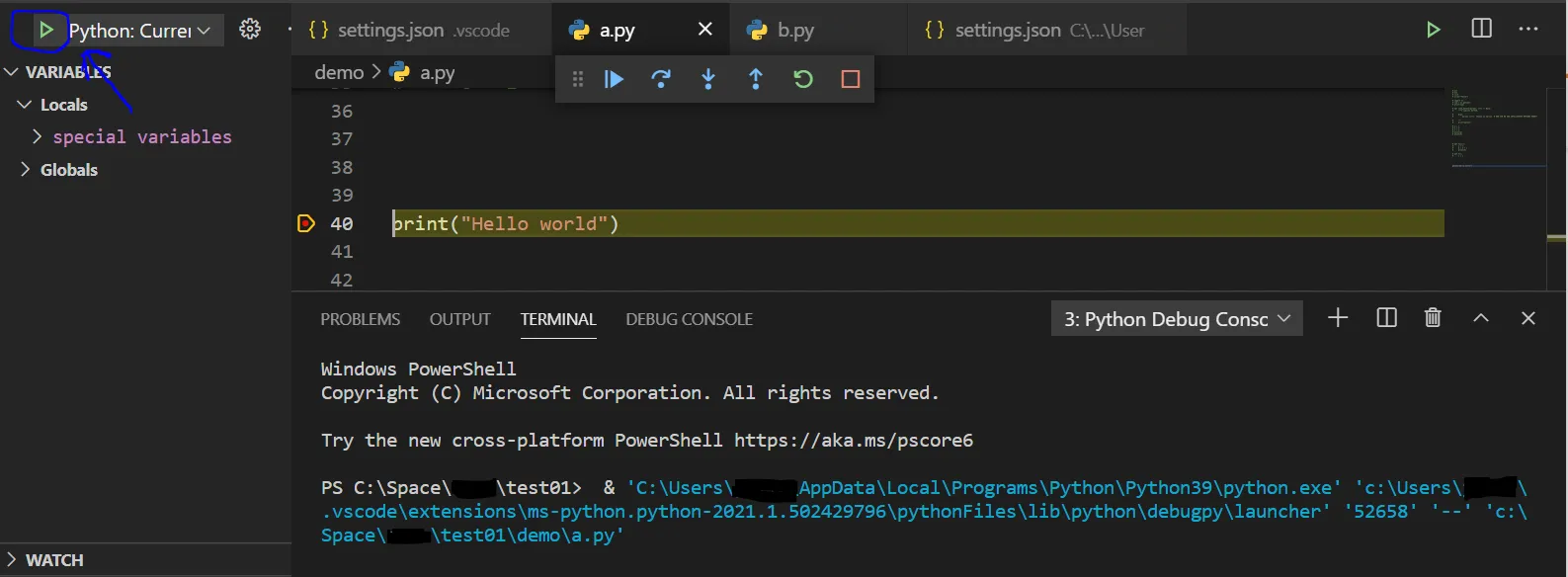
Task: Click the https://aka.ms/pscore6 terminal link
Action: tap(854, 440)
